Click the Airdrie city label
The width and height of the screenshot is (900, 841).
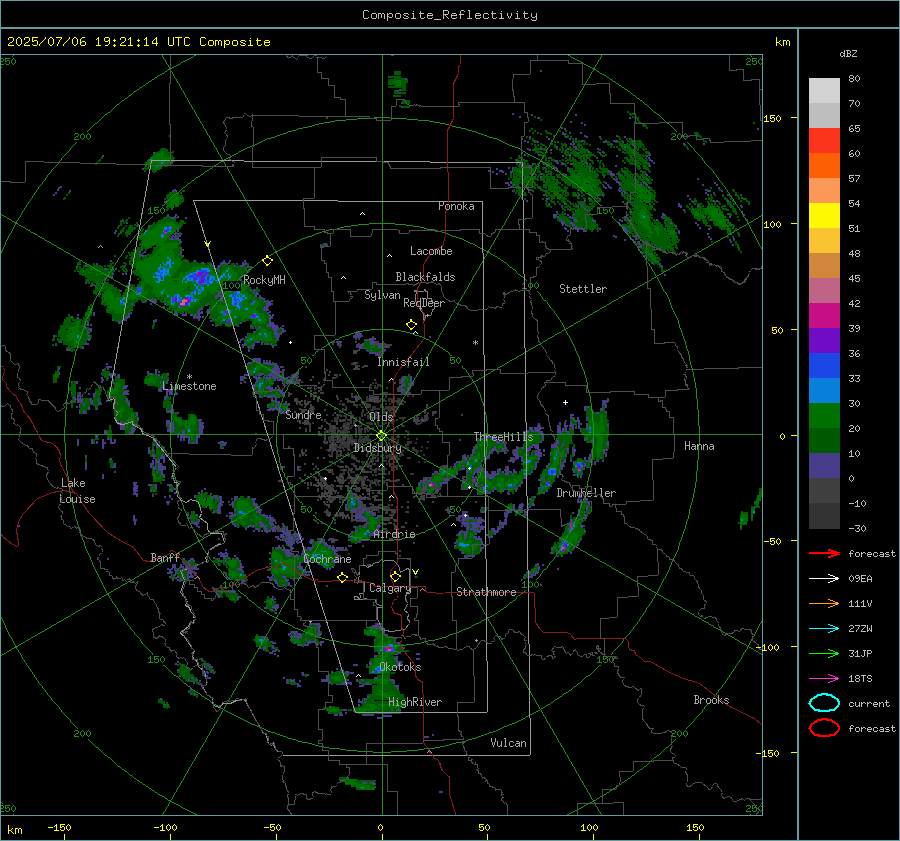click(x=394, y=534)
